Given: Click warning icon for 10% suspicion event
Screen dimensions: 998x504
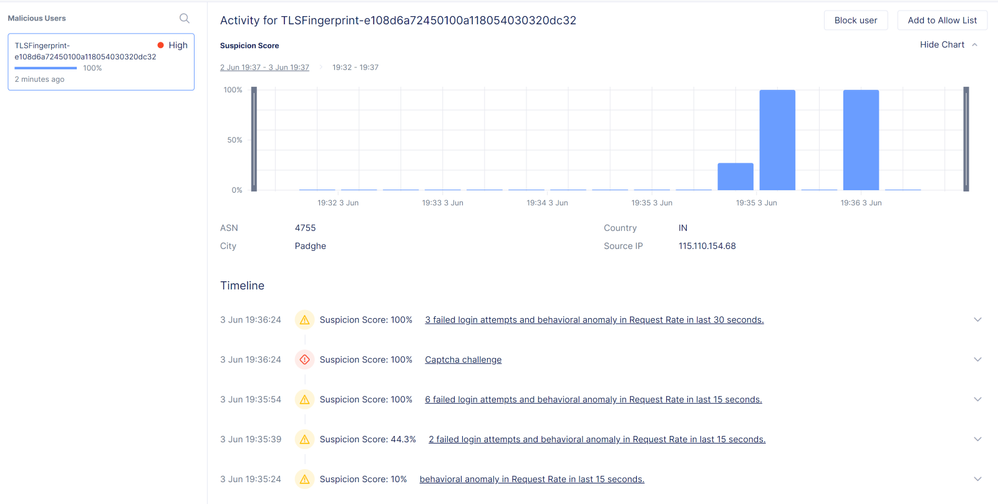Looking at the screenshot, I should click(304, 479).
